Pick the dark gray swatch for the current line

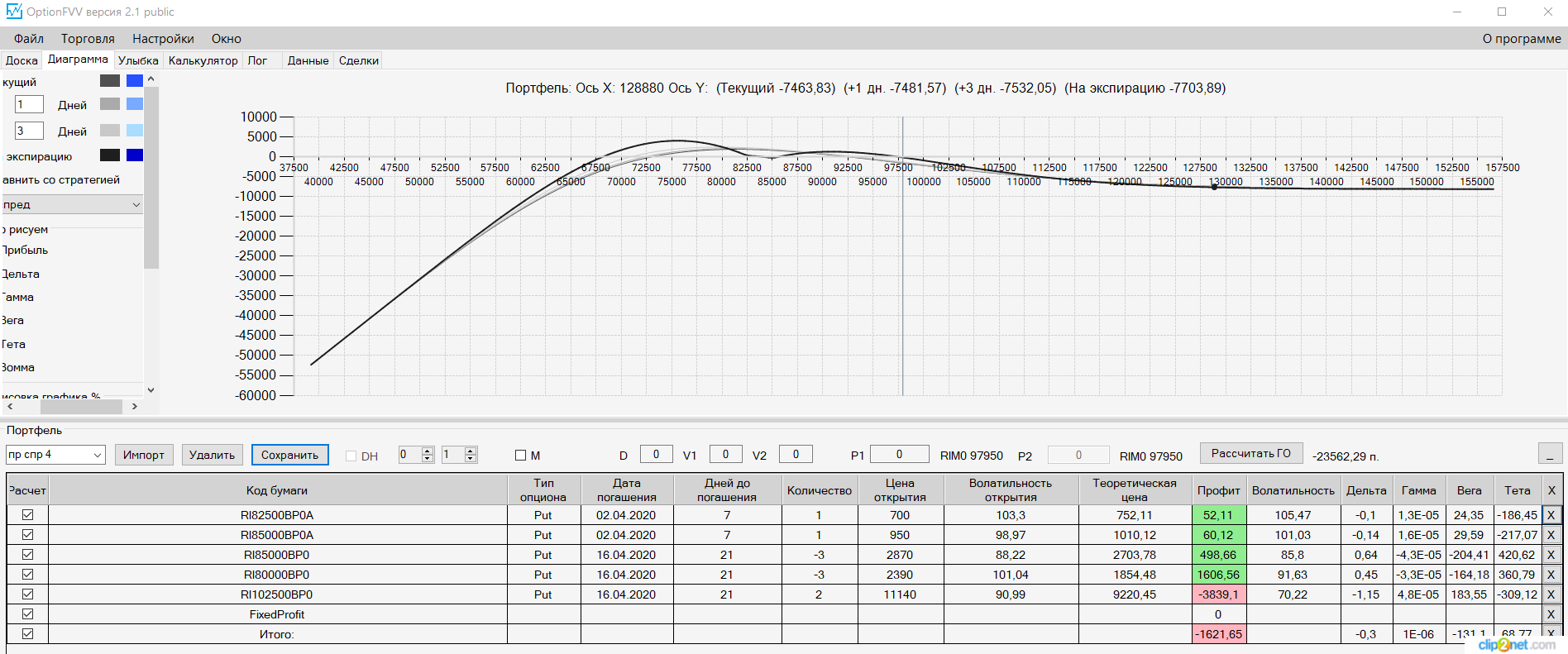110,80
